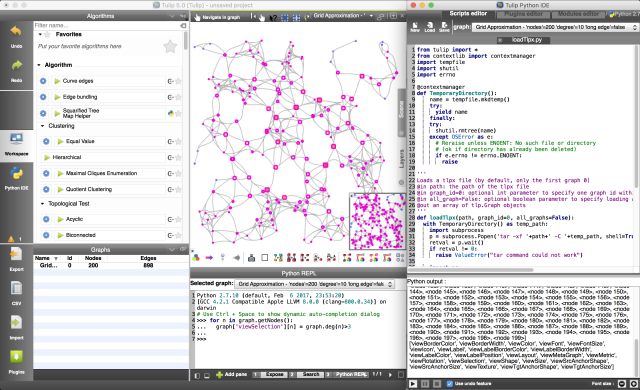Toggle favorite star for Acyclic
This screenshot has width=640, height=390.
tap(178, 219)
